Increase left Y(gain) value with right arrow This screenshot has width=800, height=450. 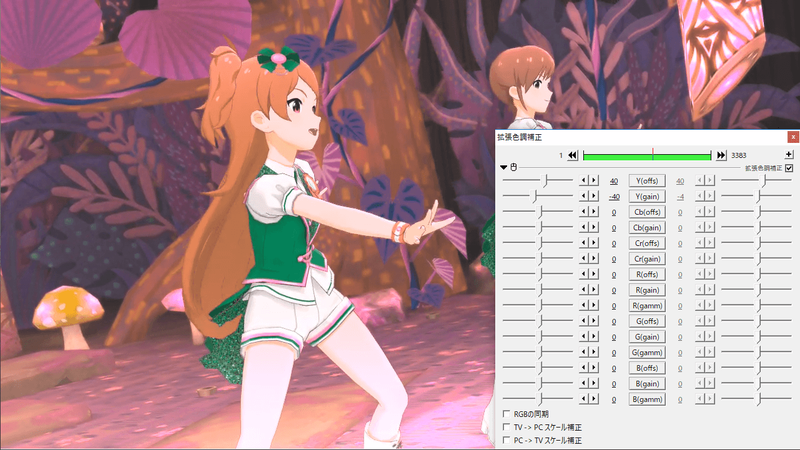coord(593,196)
